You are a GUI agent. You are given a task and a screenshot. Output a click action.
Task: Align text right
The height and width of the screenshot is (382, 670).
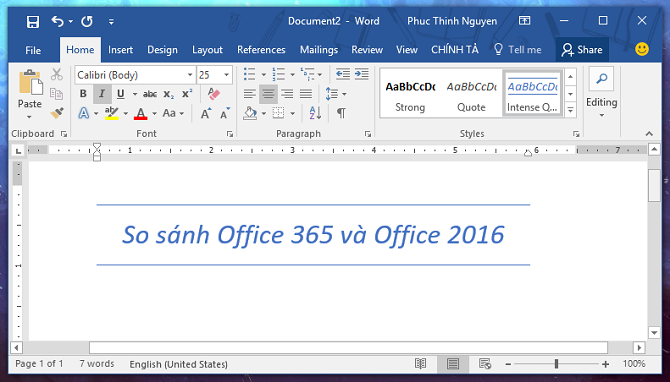[x=287, y=94]
